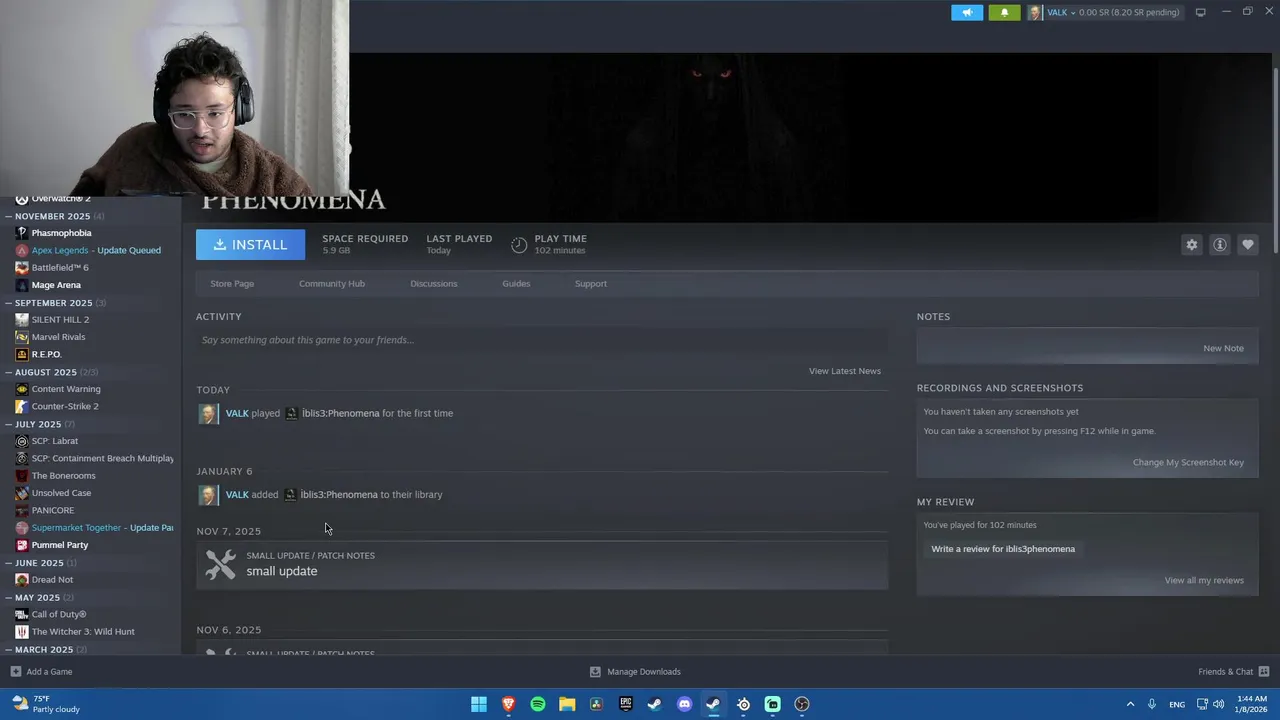Switch to Big Picture mode icon

click(x=1200, y=12)
